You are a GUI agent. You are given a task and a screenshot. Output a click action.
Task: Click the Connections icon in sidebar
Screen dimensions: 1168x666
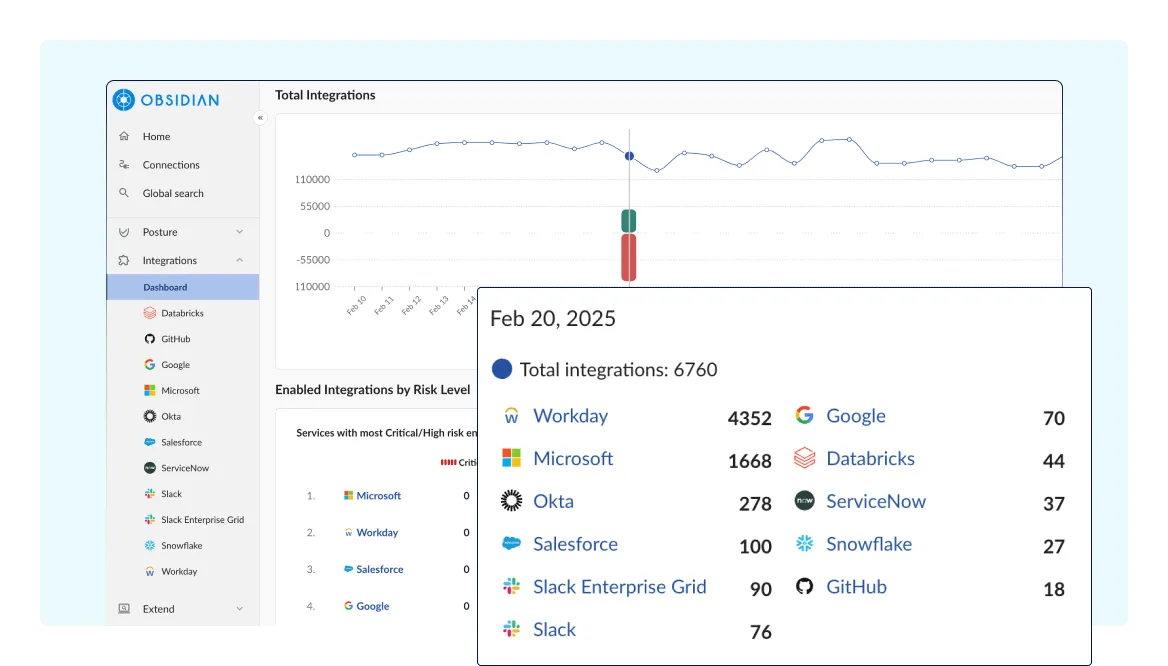124,165
